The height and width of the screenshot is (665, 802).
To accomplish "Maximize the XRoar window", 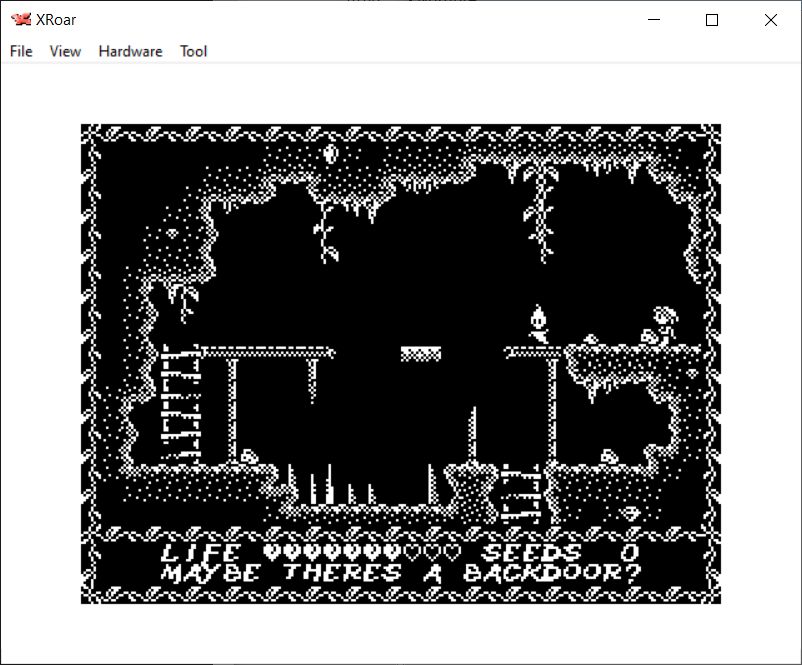I will click(x=712, y=20).
